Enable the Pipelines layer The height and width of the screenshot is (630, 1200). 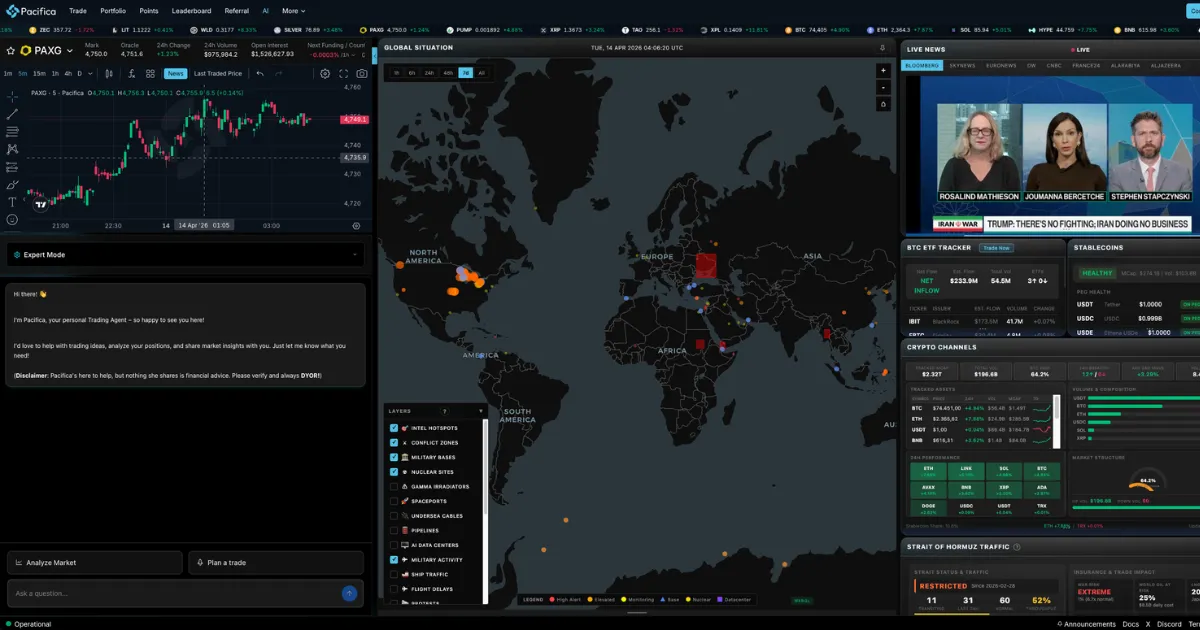pos(394,531)
